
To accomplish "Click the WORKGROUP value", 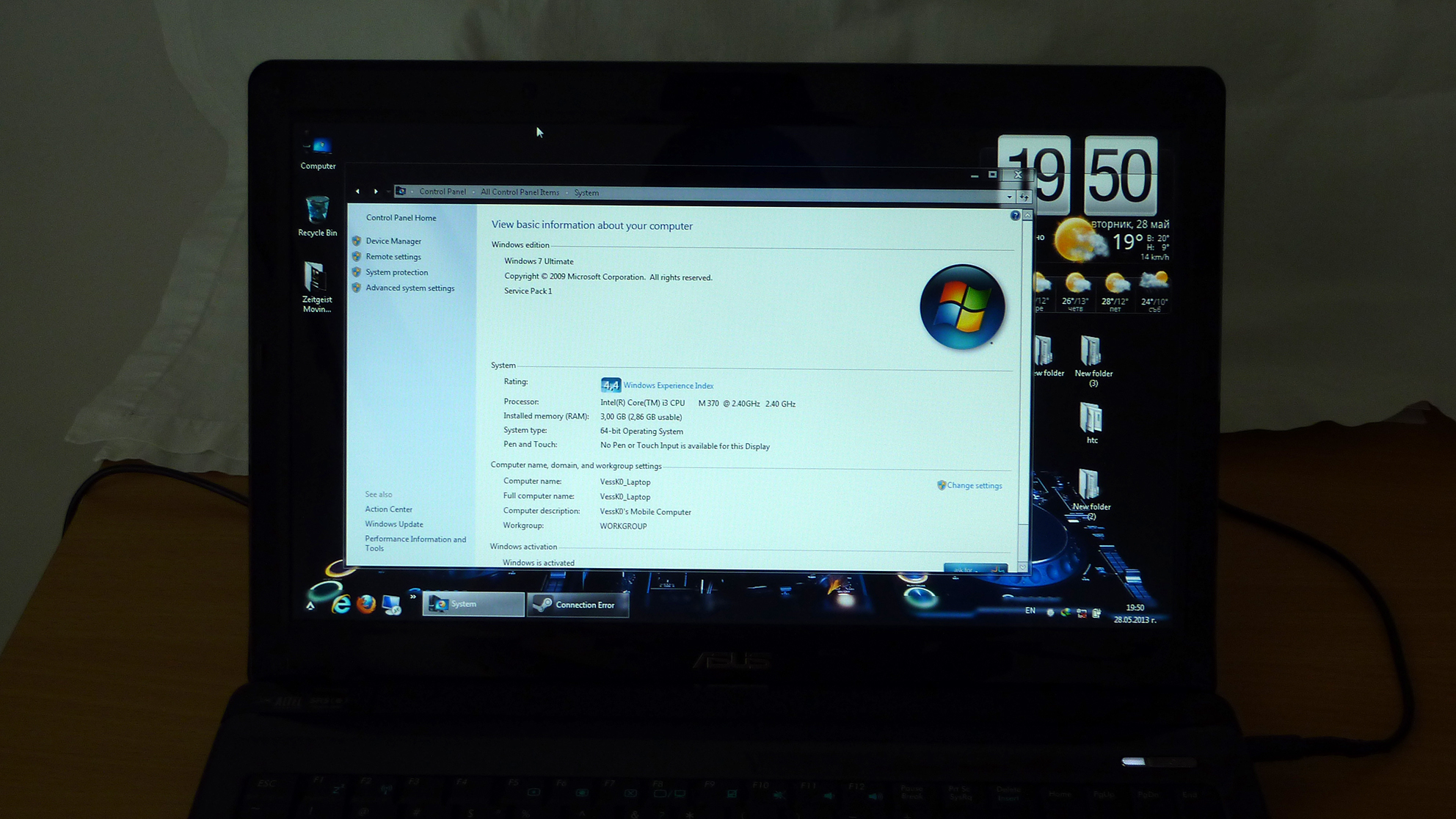I will [623, 526].
